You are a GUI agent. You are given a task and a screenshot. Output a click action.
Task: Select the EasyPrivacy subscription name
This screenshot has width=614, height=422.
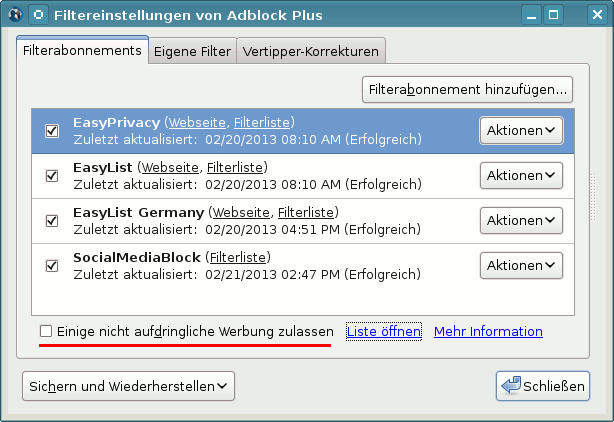tap(117, 123)
